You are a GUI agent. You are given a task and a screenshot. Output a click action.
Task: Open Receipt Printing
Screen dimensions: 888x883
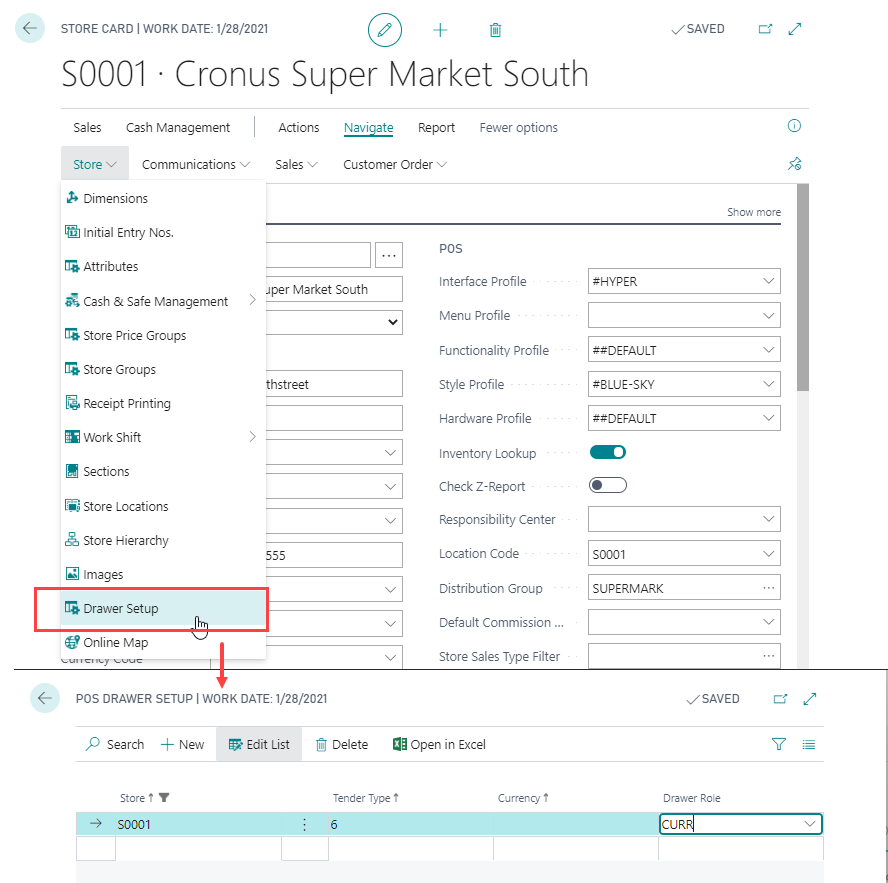tap(163, 403)
